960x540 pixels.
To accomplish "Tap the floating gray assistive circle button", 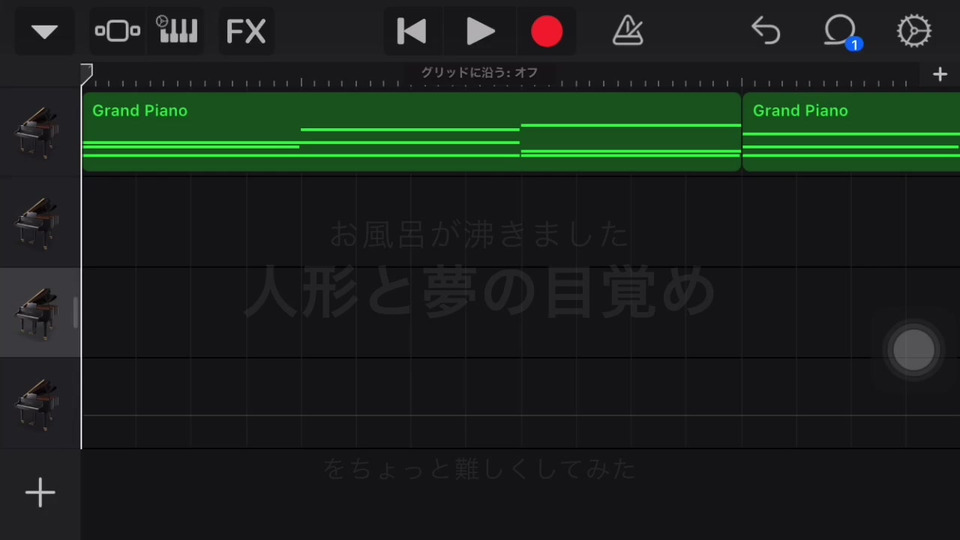I will (913, 350).
